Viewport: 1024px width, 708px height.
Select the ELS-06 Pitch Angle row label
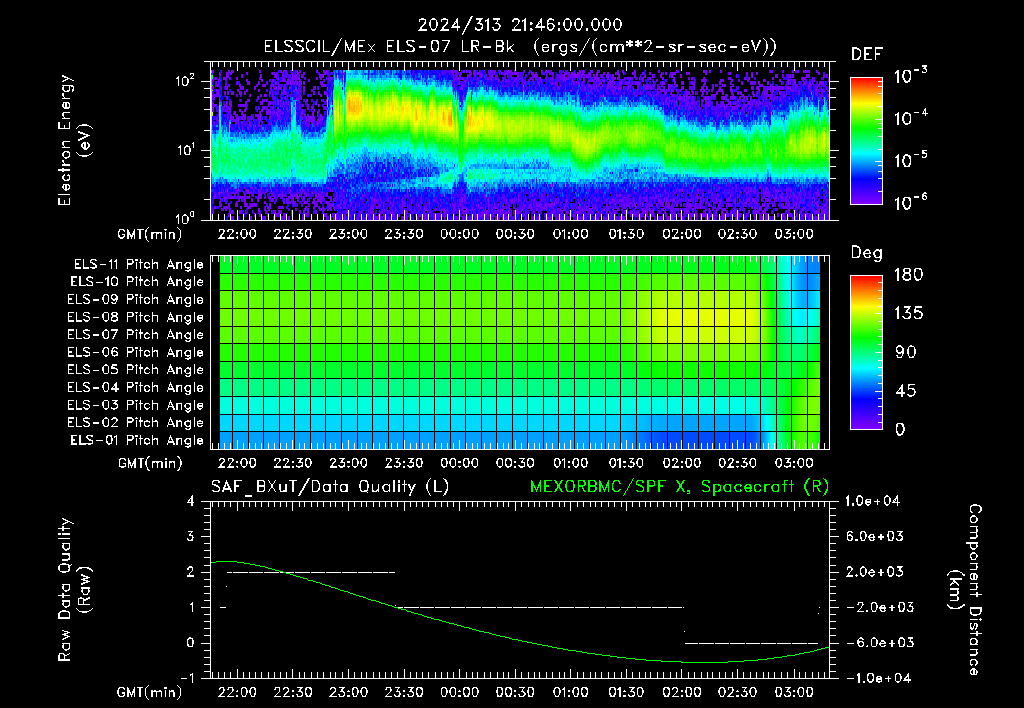pyautogui.click(x=136, y=352)
